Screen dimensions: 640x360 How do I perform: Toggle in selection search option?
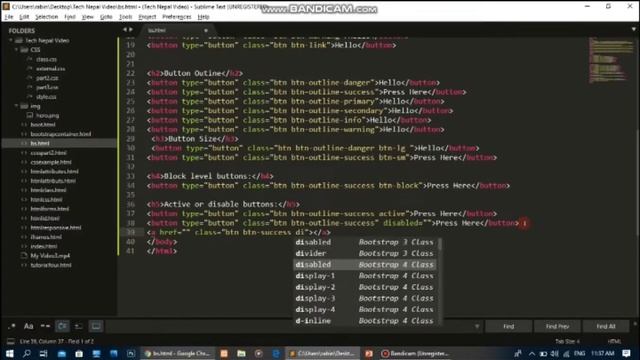pos(79,326)
